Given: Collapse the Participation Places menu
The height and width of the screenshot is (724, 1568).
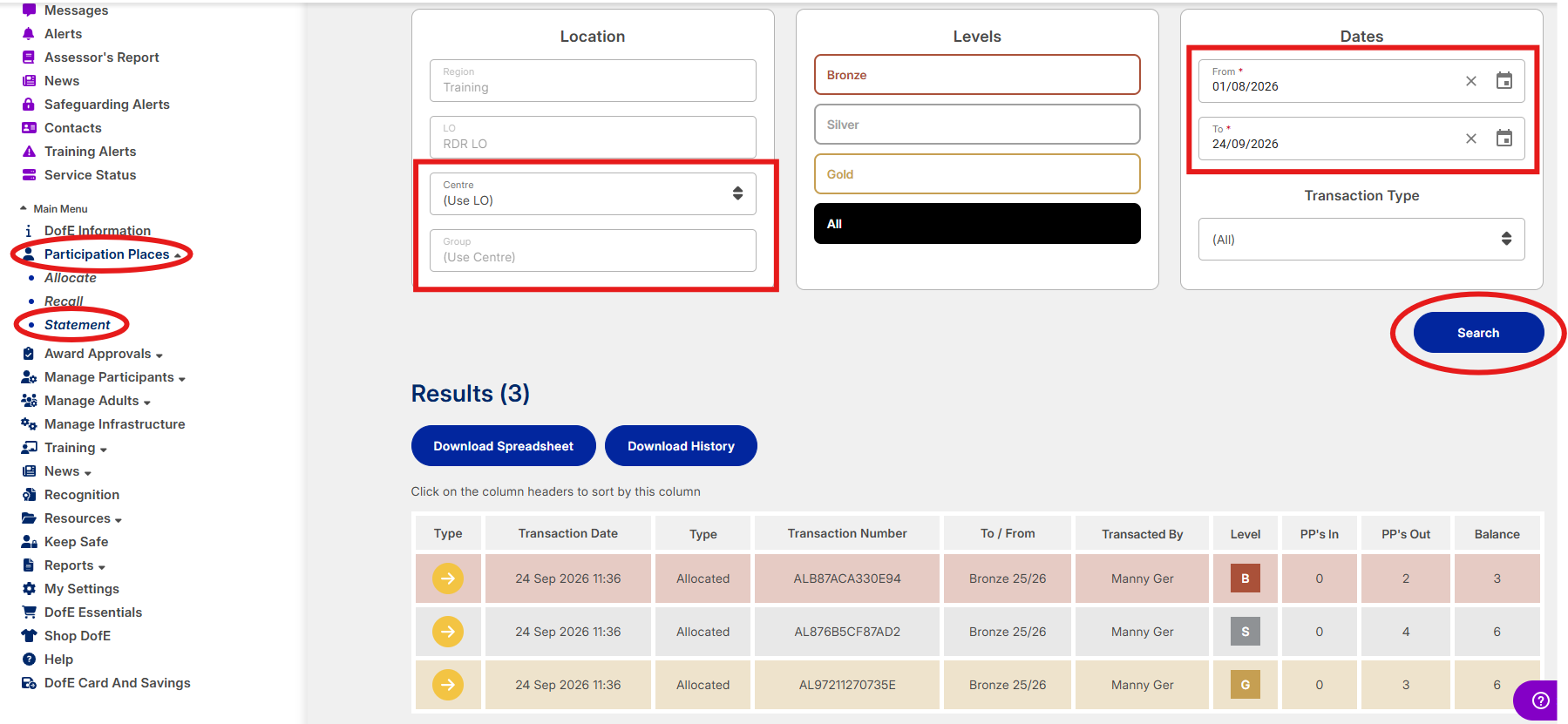Looking at the screenshot, I should [x=107, y=254].
